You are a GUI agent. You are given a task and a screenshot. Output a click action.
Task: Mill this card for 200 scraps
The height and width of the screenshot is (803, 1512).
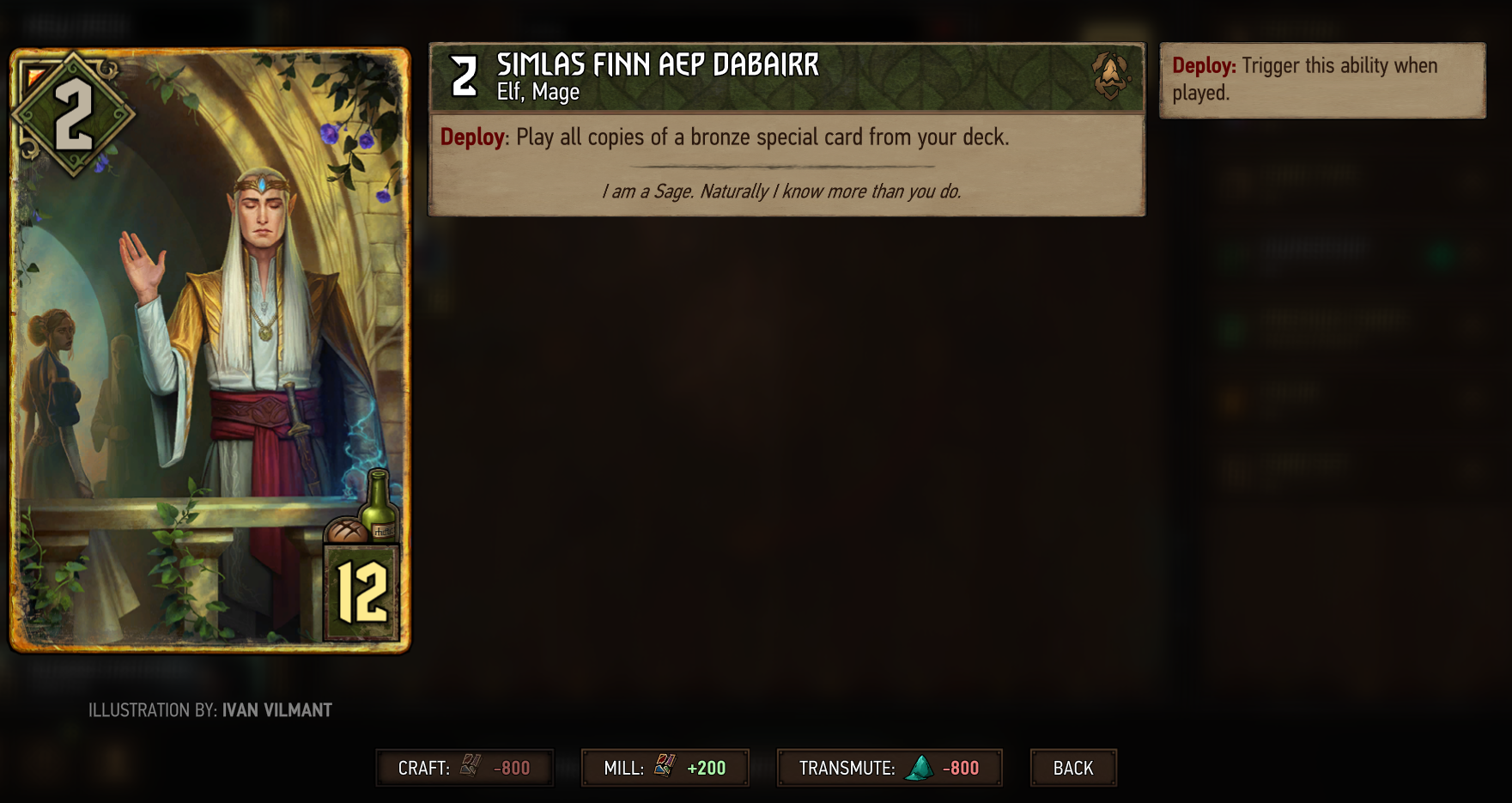tap(665, 768)
